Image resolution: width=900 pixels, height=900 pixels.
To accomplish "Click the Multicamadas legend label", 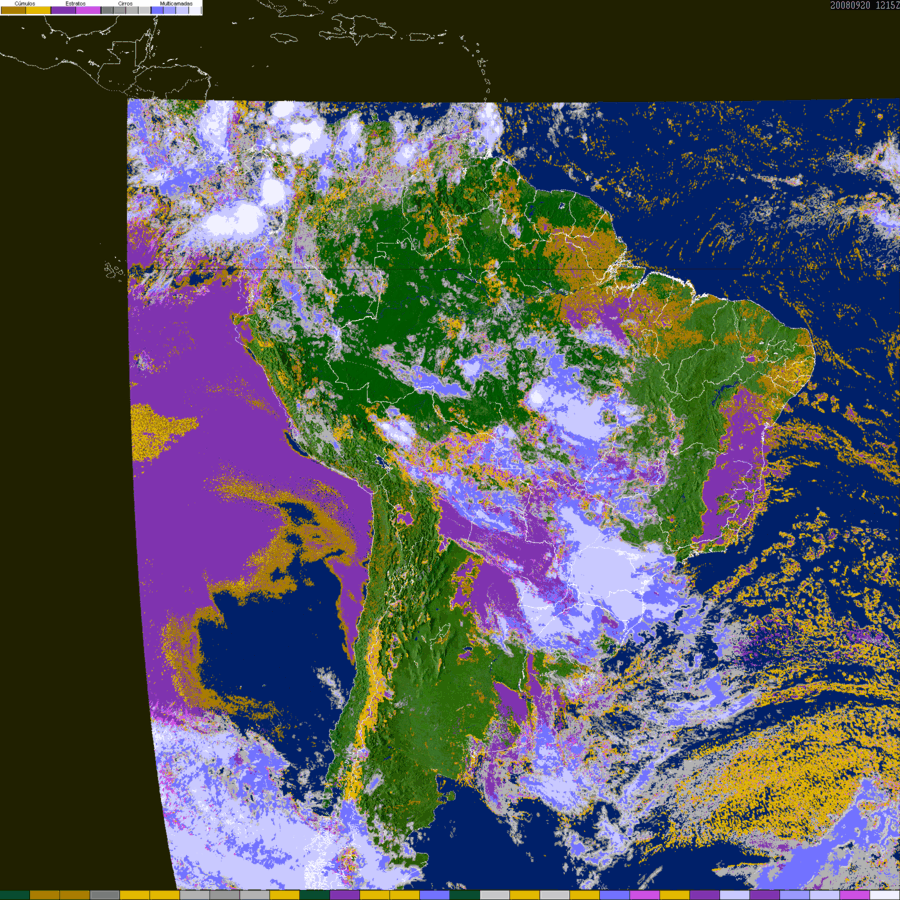I will tap(176, 3).
